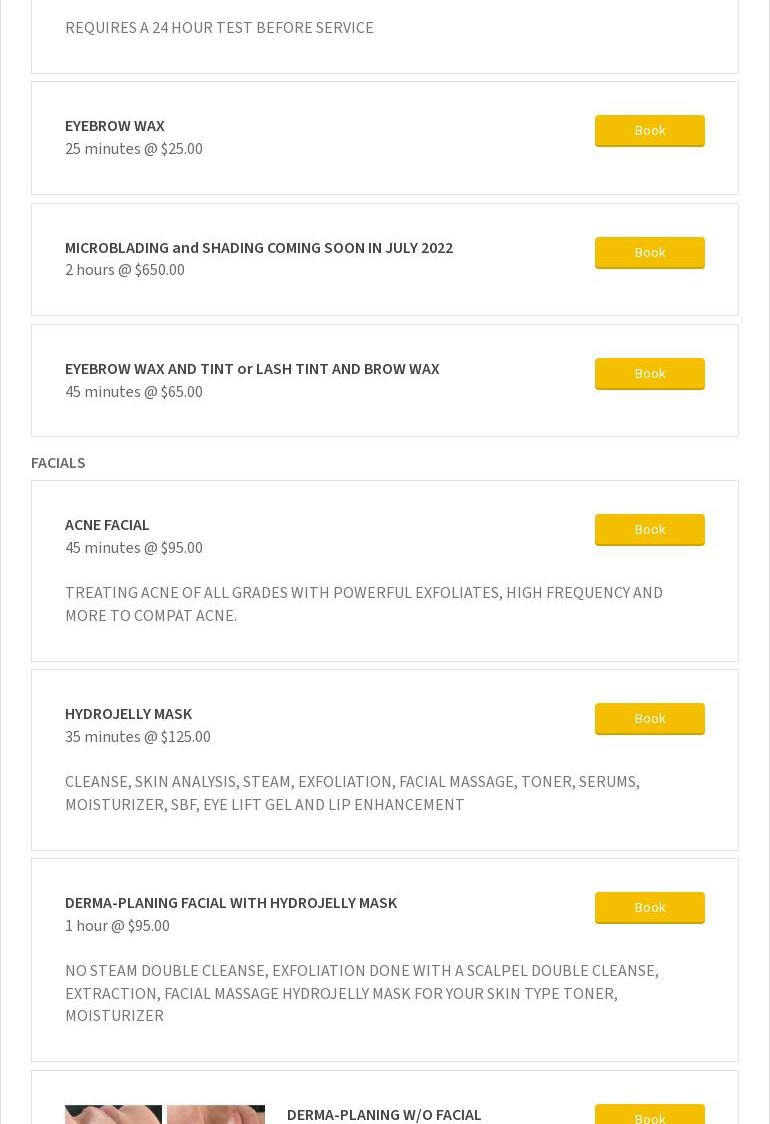Open the right Derma-Planing thumbnail image
770x1124 pixels.
coord(216,1114)
